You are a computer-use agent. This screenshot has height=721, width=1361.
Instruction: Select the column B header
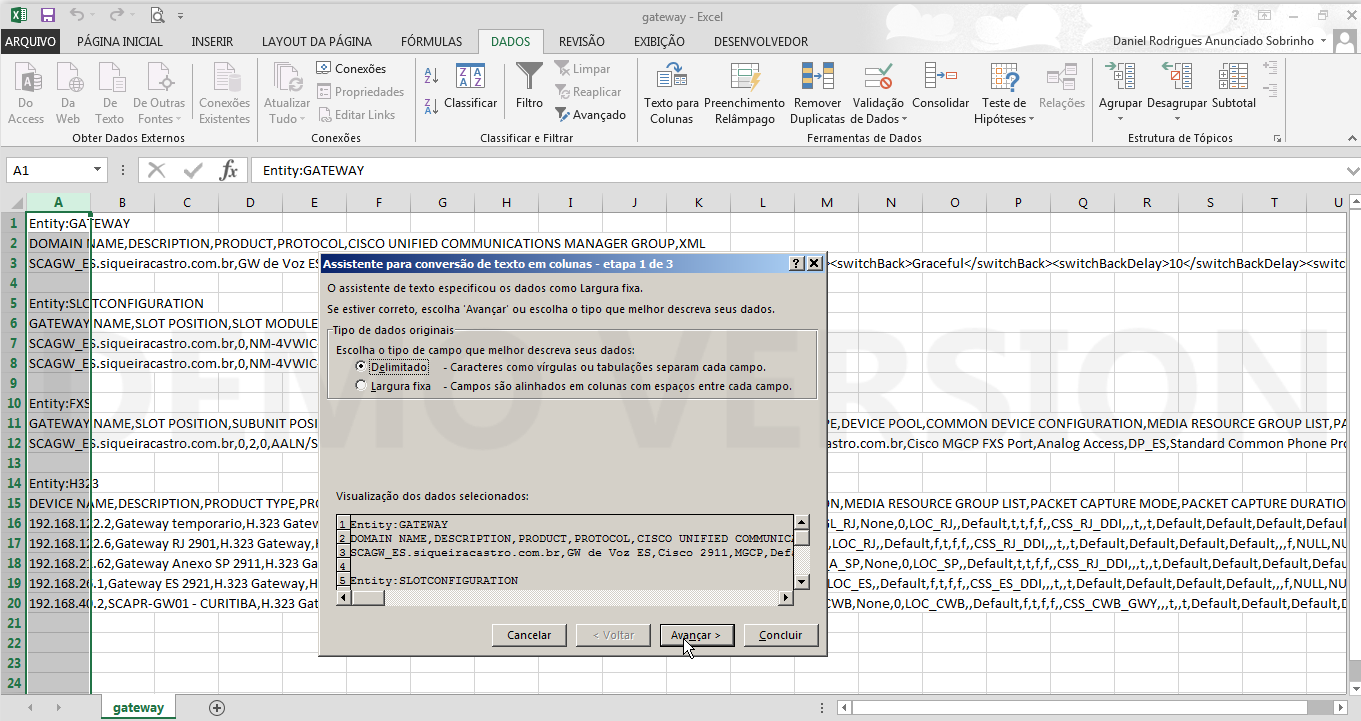tap(122, 203)
